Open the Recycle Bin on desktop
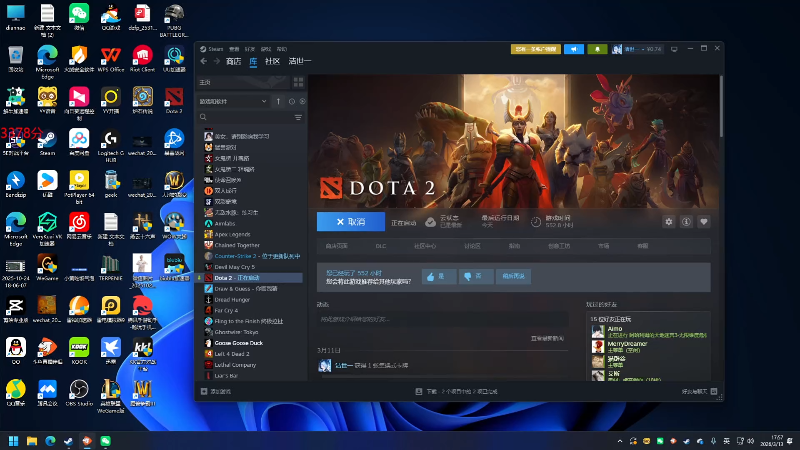The width and height of the screenshot is (800, 450). pyautogui.click(x=16, y=59)
